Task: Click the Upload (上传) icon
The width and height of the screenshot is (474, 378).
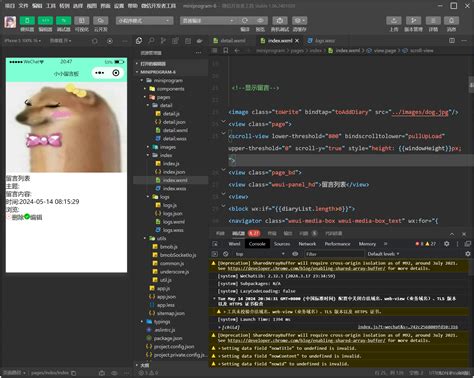Action: 394,21
